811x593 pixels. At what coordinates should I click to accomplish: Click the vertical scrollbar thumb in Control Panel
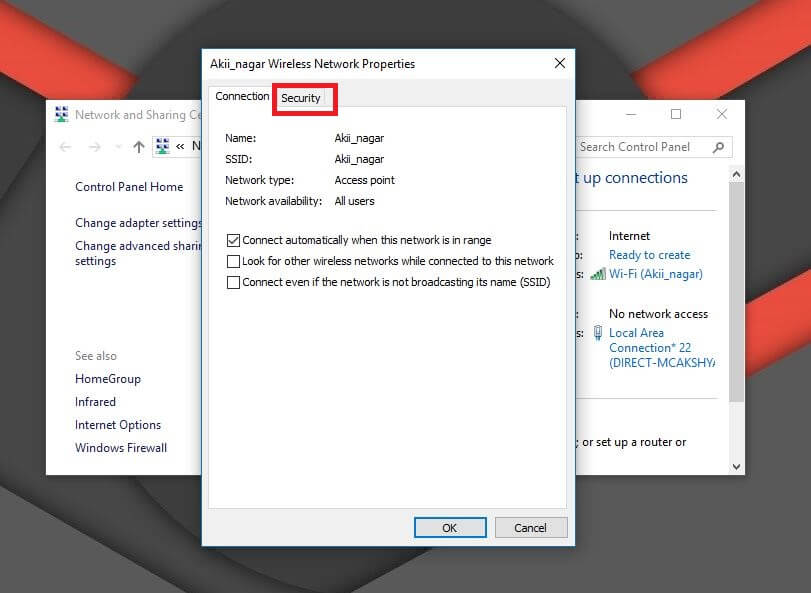[x=737, y=292]
